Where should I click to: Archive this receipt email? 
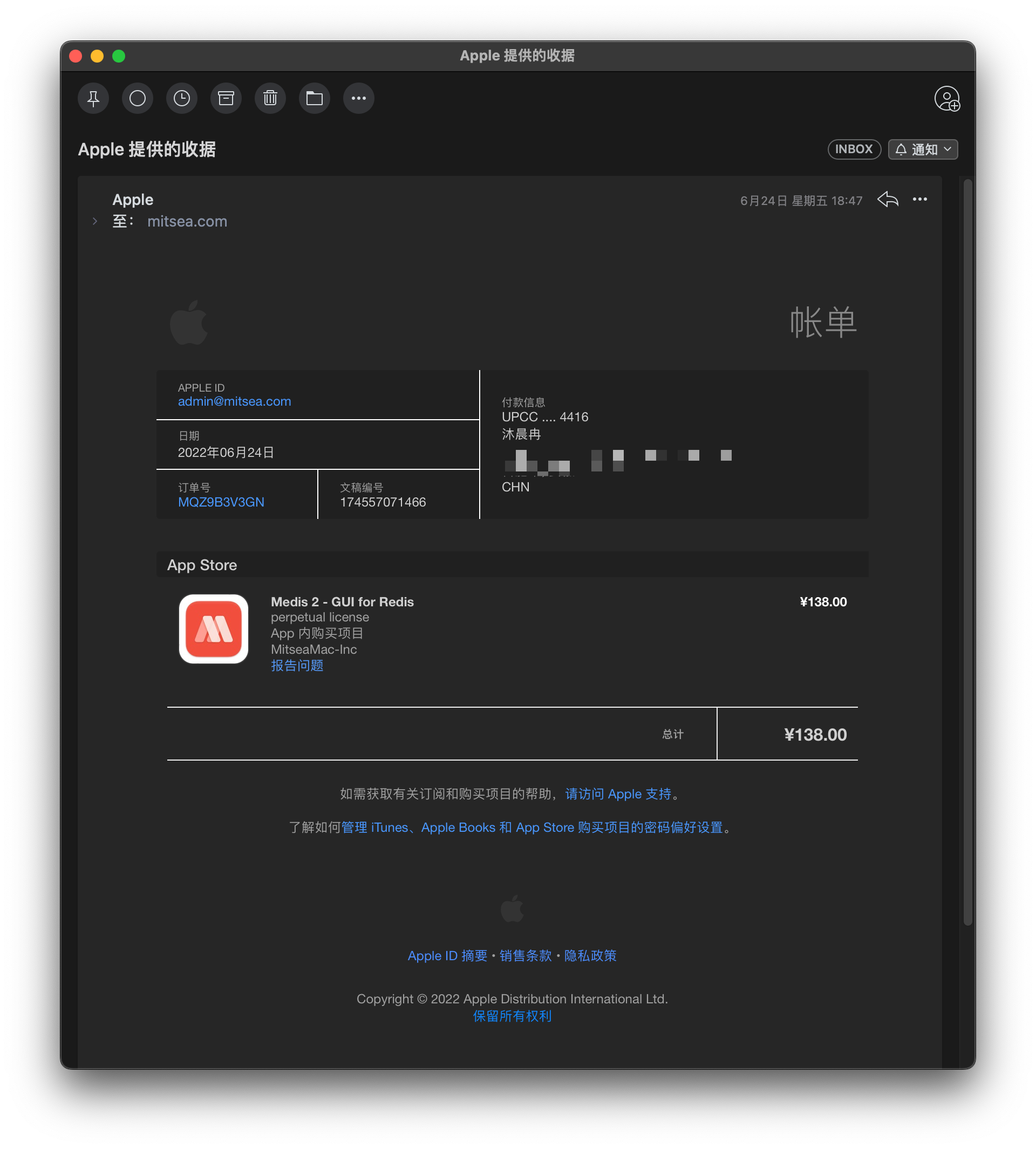pos(226,99)
